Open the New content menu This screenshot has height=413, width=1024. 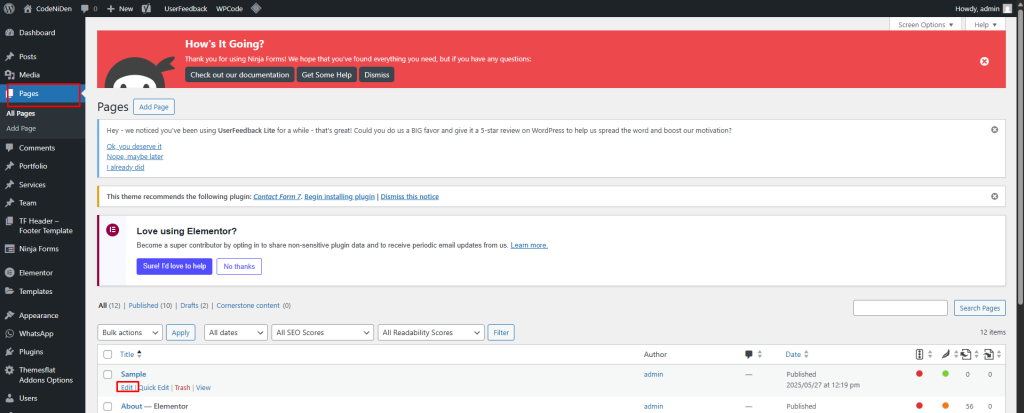coord(120,8)
